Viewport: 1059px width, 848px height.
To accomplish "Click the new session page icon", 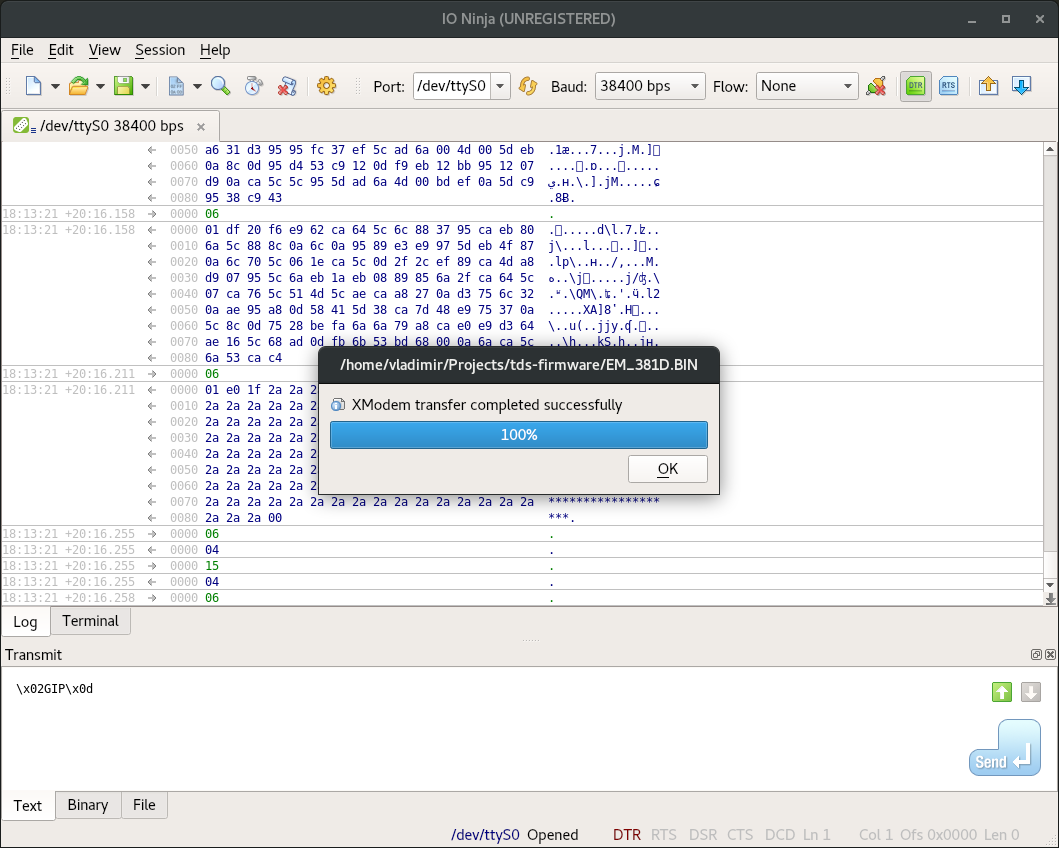I will tap(34, 86).
